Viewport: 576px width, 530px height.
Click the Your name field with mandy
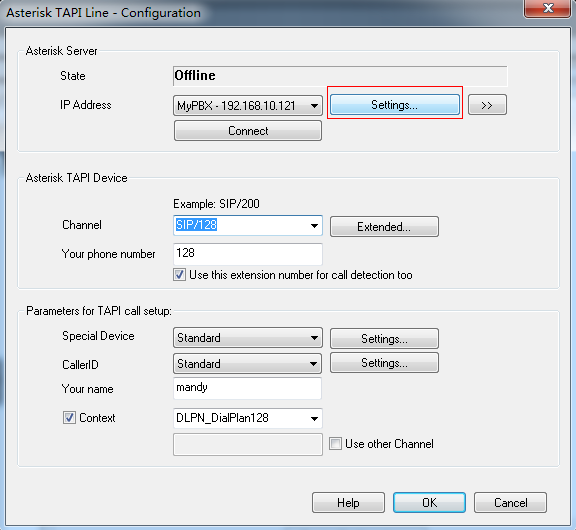(x=247, y=388)
